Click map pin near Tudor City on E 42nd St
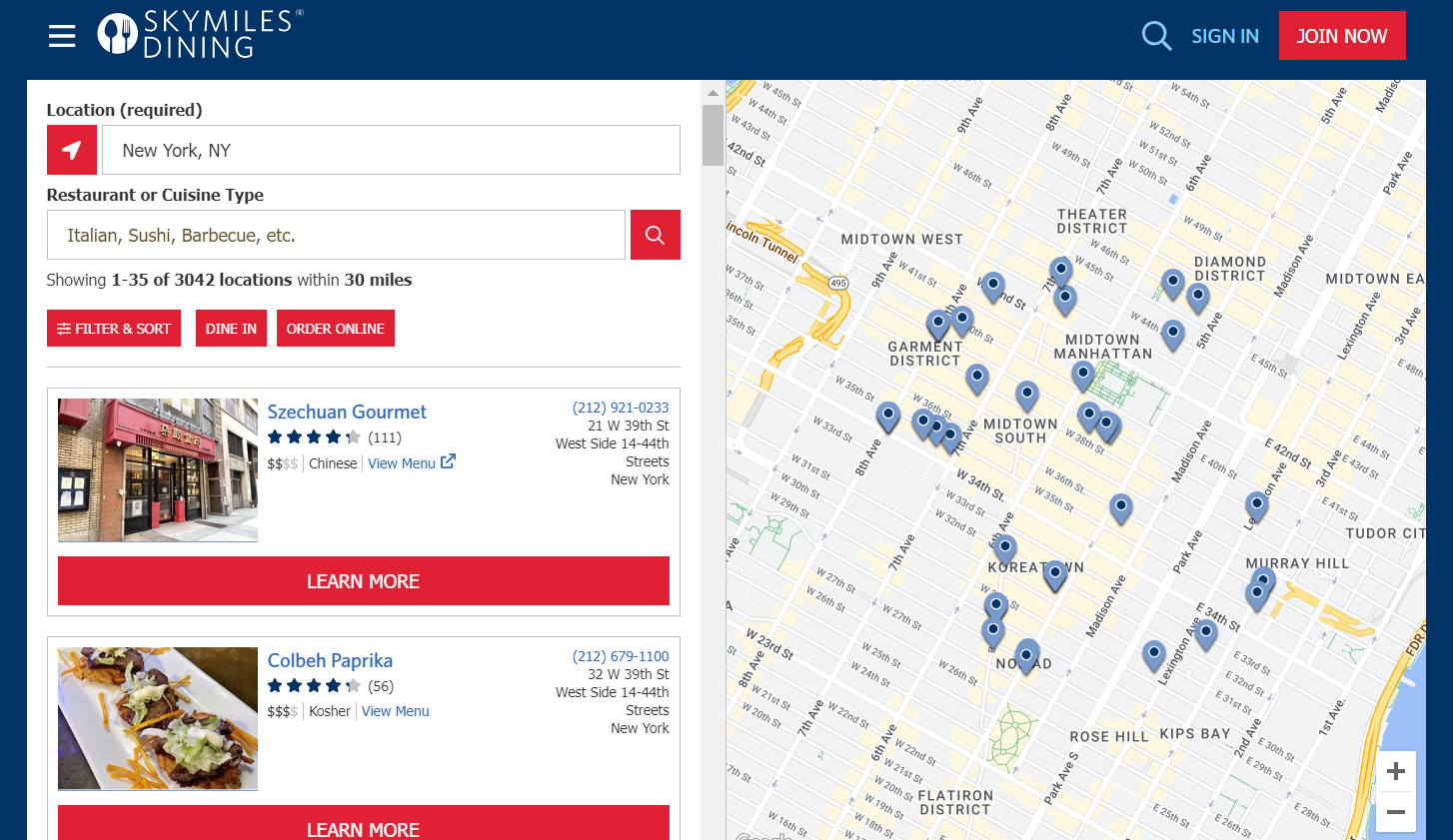Image resolution: width=1453 pixels, height=840 pixels. [1257, 505]
